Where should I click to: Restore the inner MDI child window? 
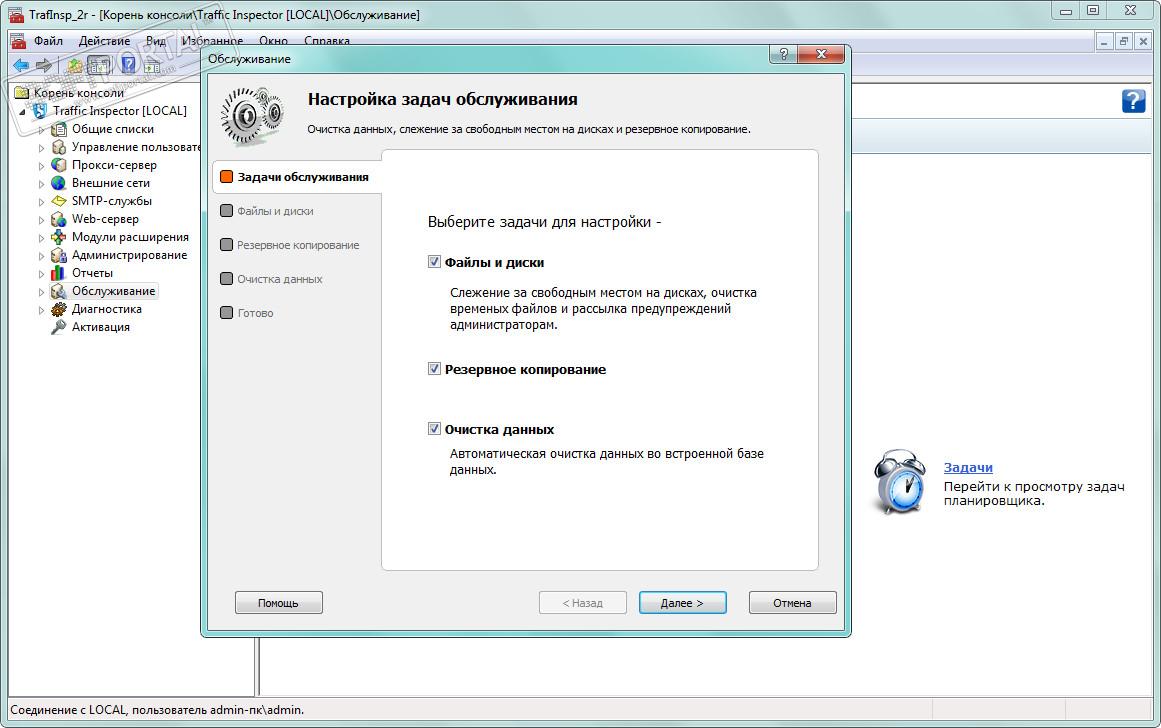click(x=1123, y=41)
